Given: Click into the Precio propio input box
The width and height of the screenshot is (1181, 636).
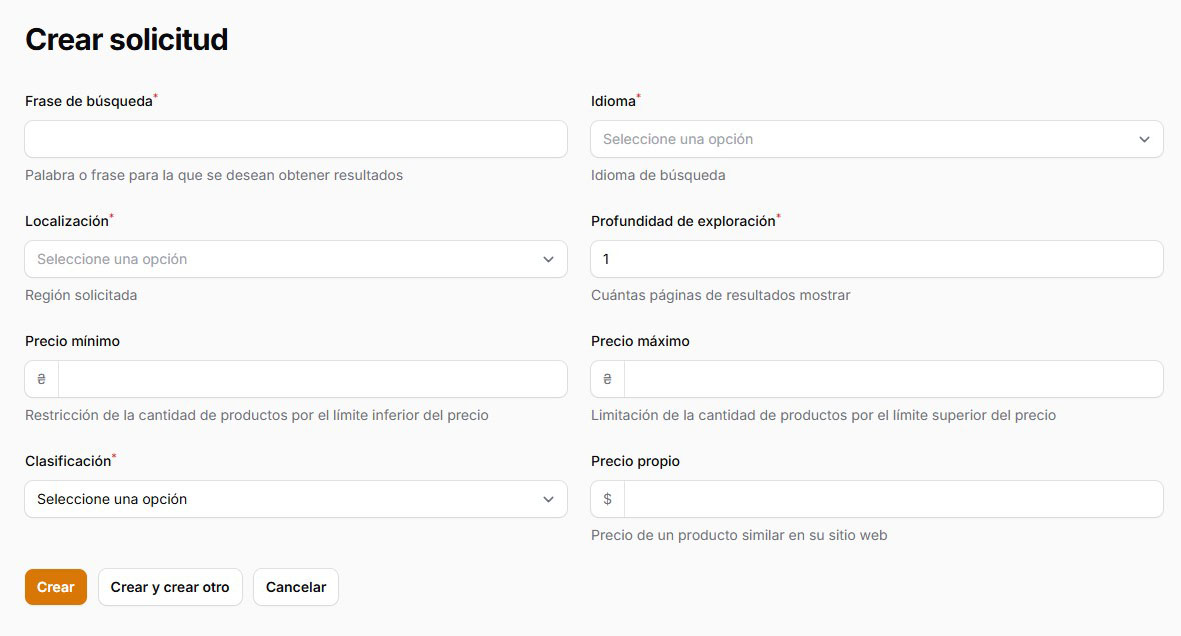Looking at the screenshot, I should point(892,499).
